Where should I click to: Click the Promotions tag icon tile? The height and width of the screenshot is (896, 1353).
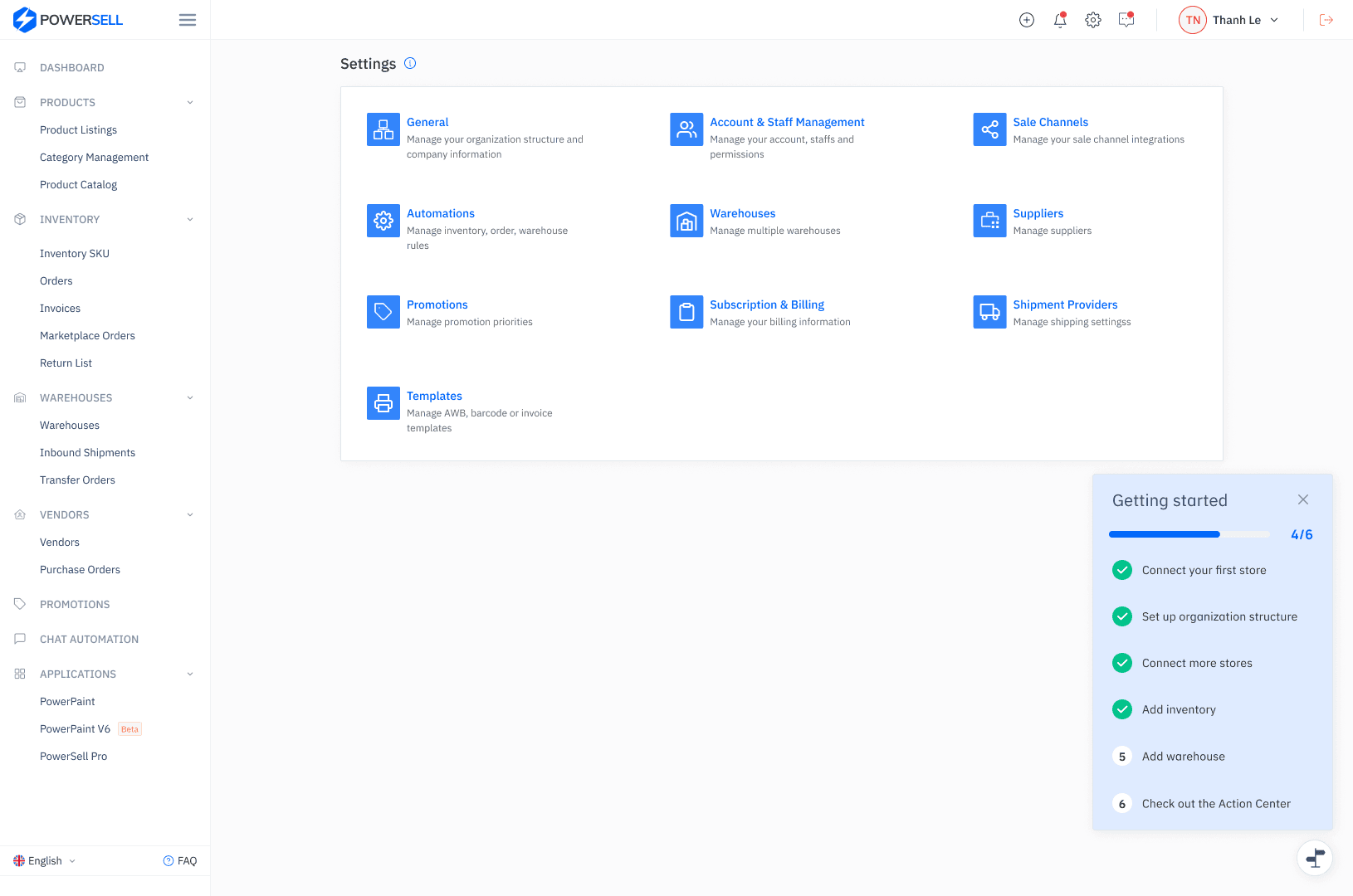383,312
